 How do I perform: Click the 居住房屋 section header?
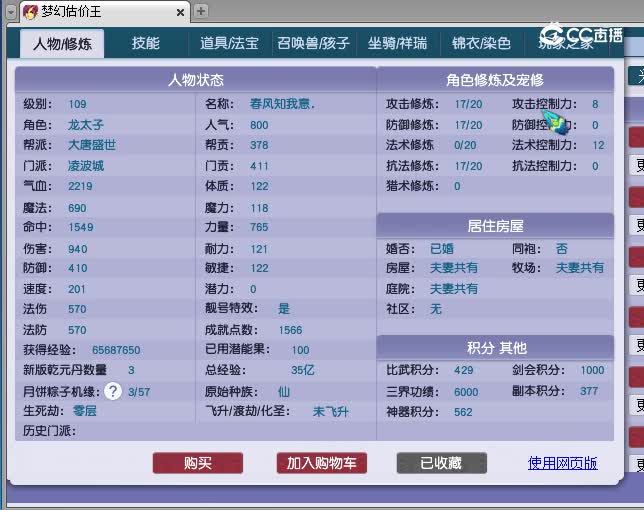(495, 226)
